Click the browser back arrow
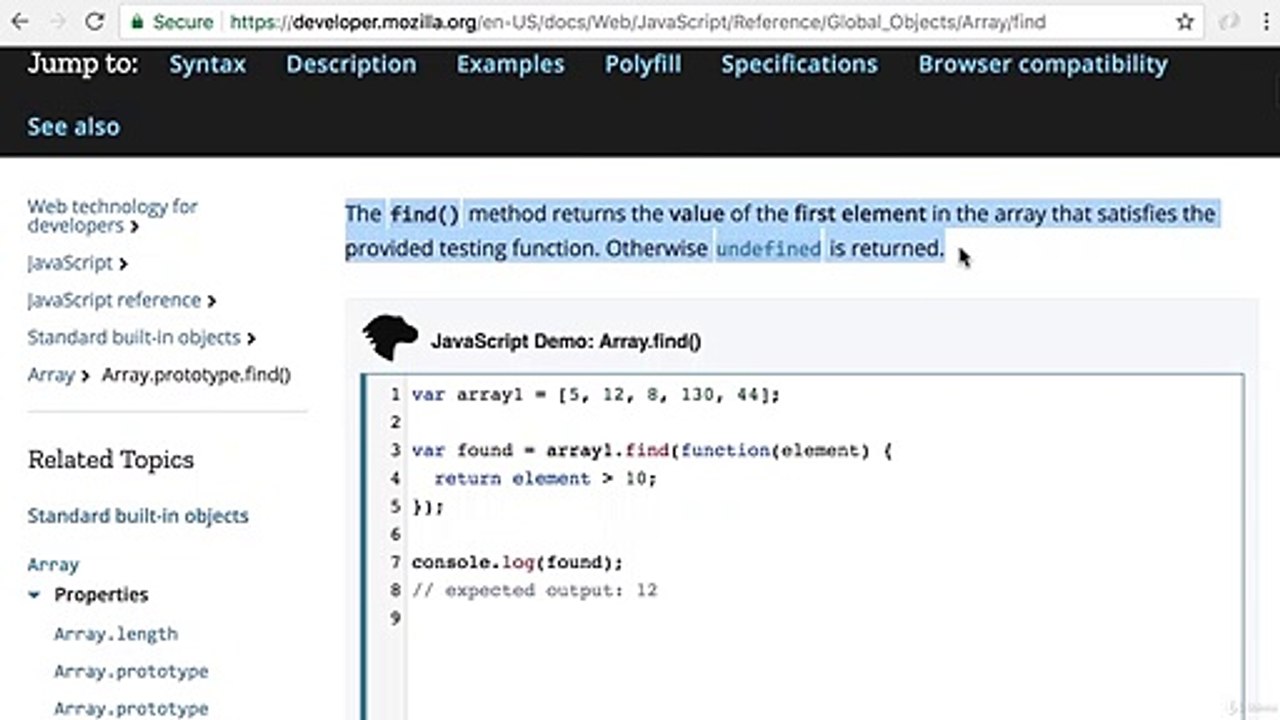Image resolution: width=1280 pixels, height=720 pixels. 20,21
